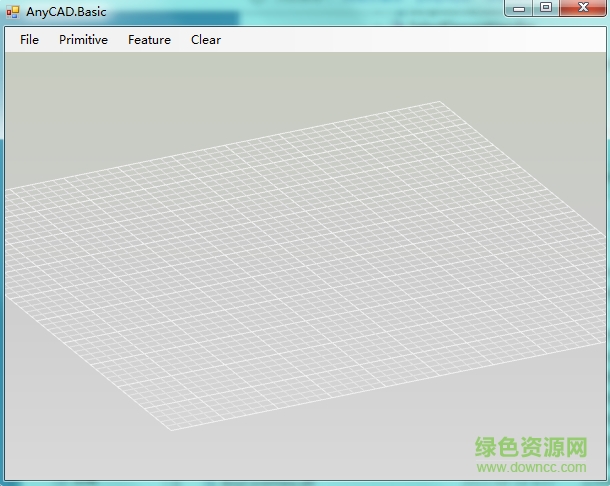Open the Feature menu
Screen dimensions: 610x486
pyautogui.click(x=149, y=40)
